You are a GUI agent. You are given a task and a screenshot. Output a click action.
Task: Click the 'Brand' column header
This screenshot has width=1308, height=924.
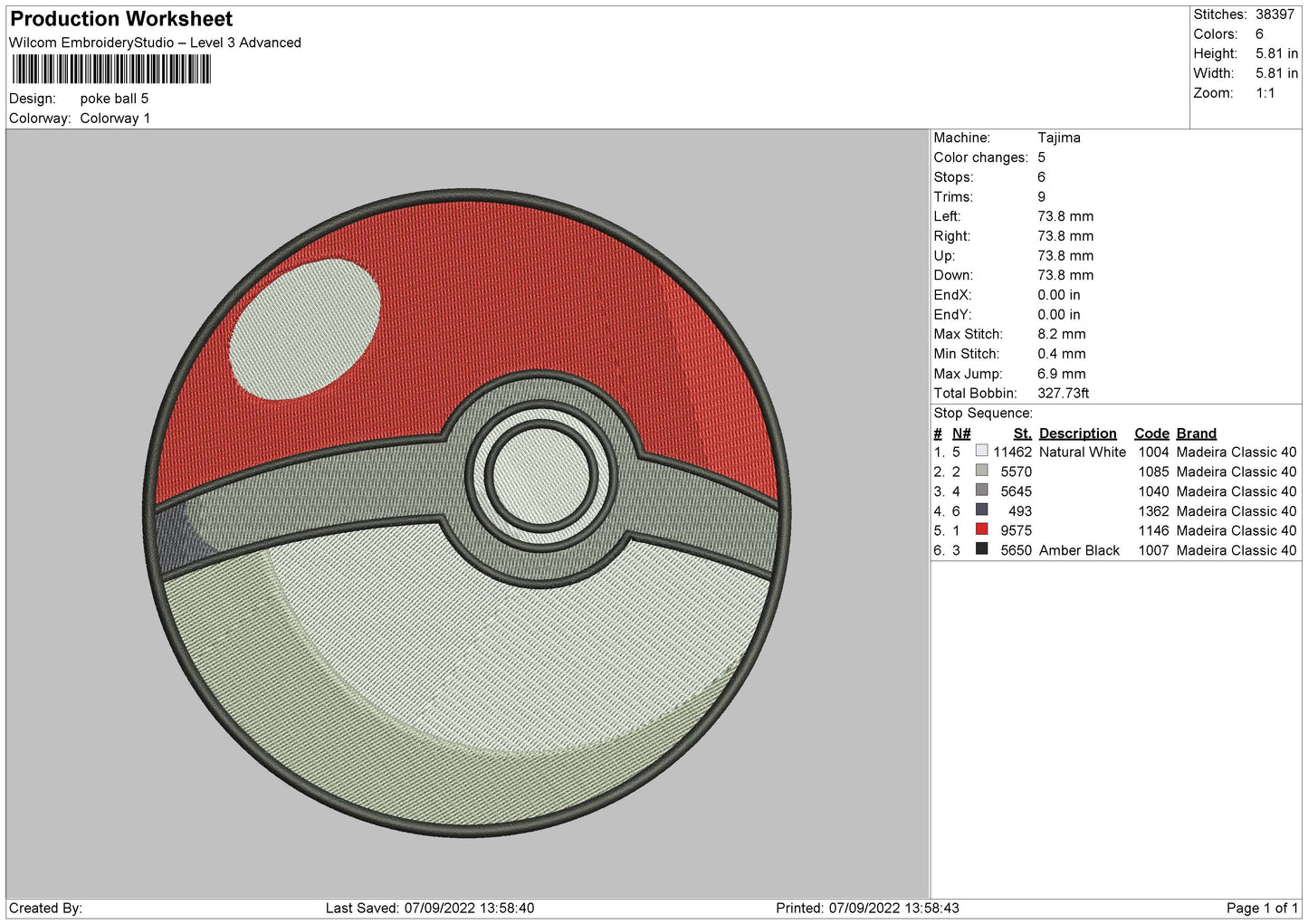(1197, 433)
